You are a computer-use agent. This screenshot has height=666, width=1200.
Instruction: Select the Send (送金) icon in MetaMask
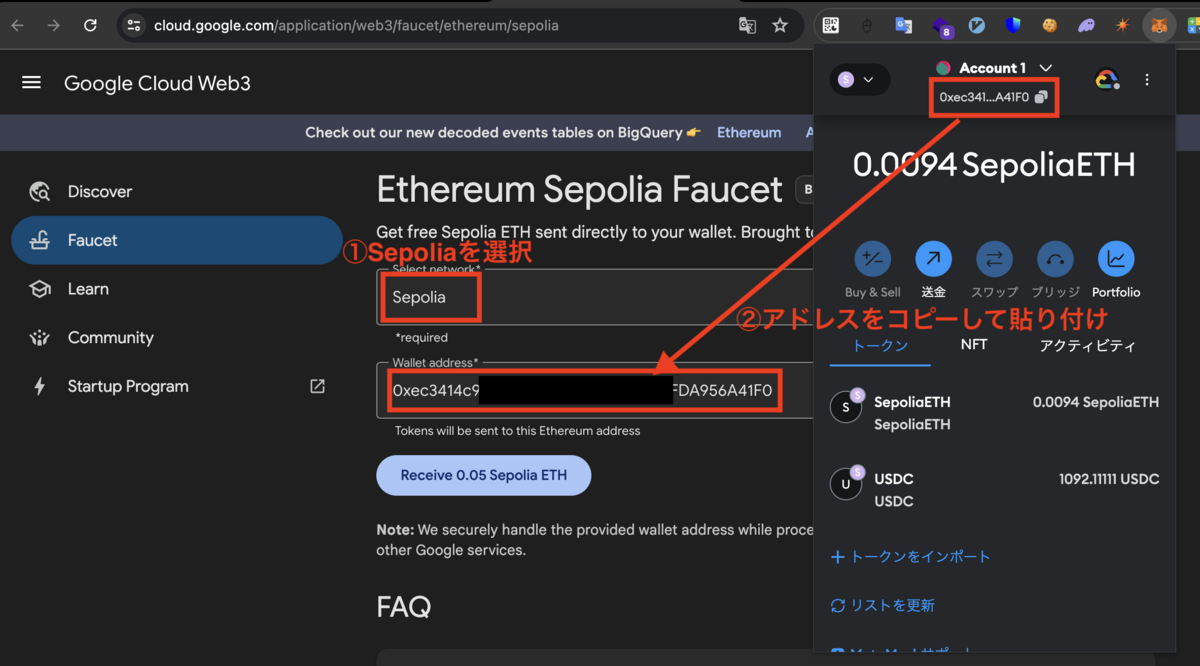tap(933, 259)
